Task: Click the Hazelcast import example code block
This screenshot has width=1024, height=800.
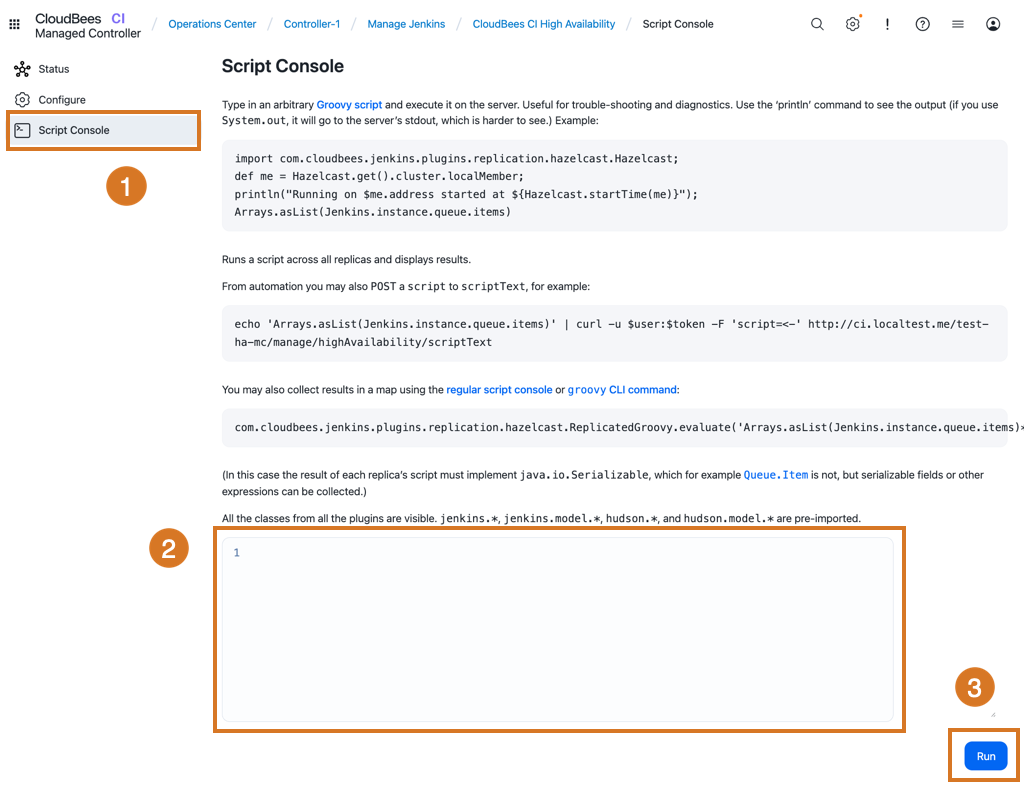Action: [615, 185]
